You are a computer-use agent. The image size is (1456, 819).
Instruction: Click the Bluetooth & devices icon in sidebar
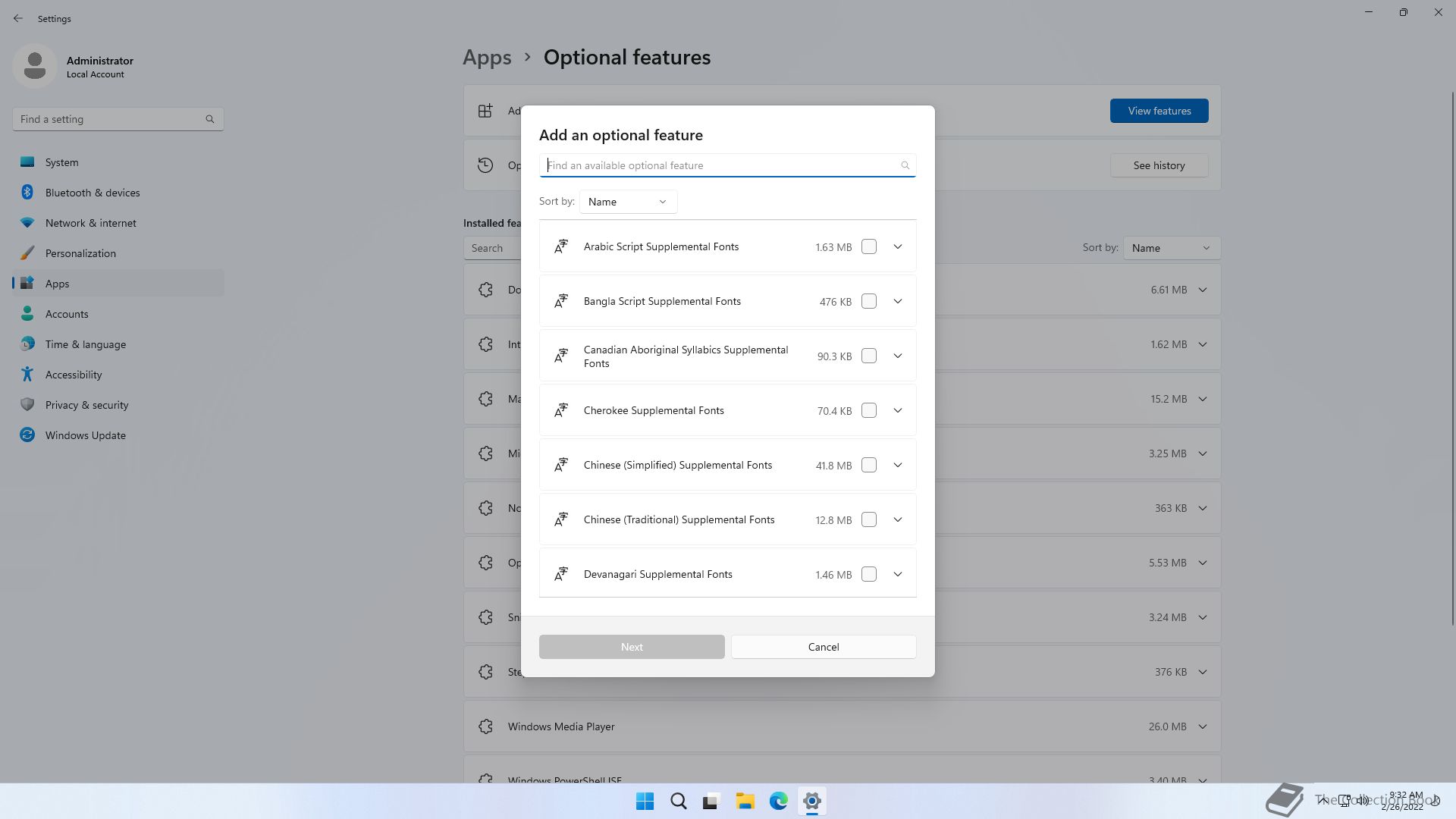click(27, 193)
